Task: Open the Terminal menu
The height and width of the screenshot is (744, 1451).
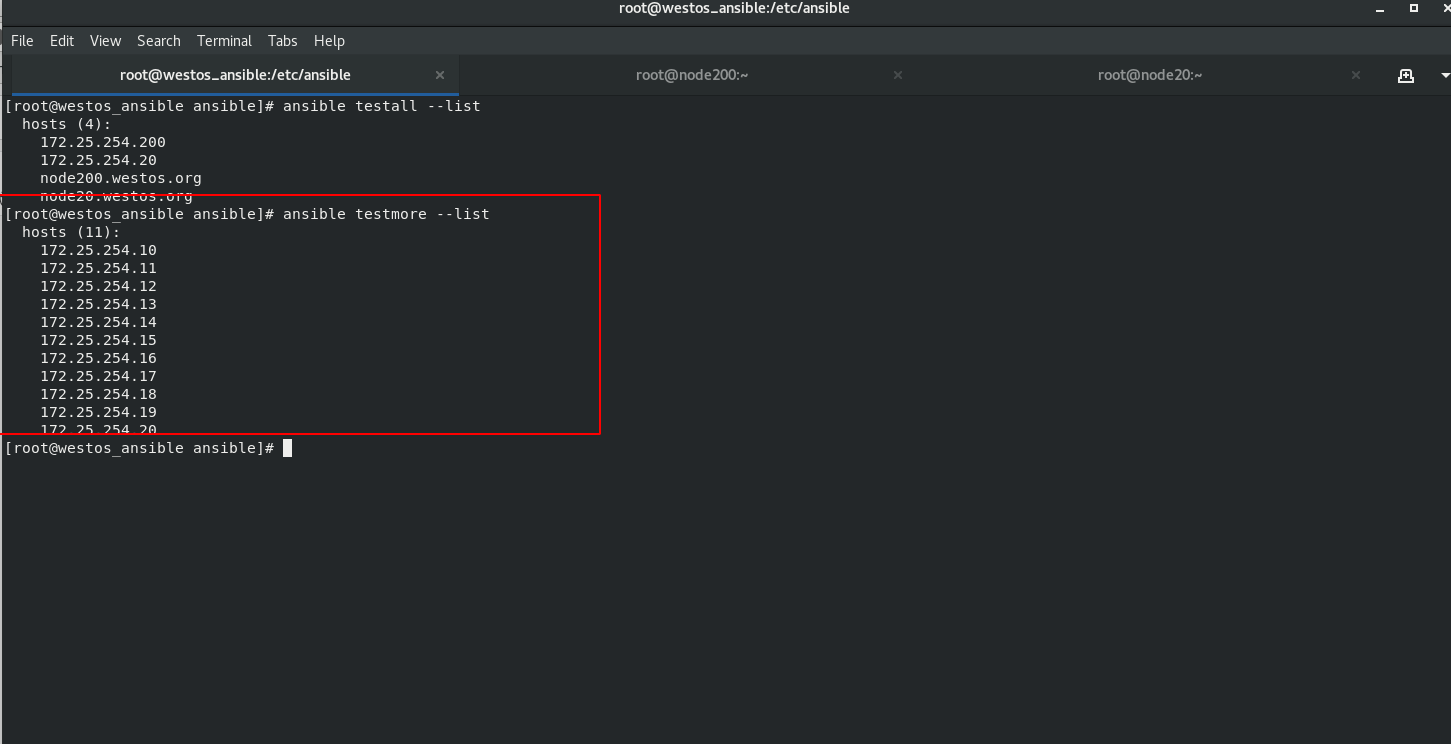Action: click(224, 41)
